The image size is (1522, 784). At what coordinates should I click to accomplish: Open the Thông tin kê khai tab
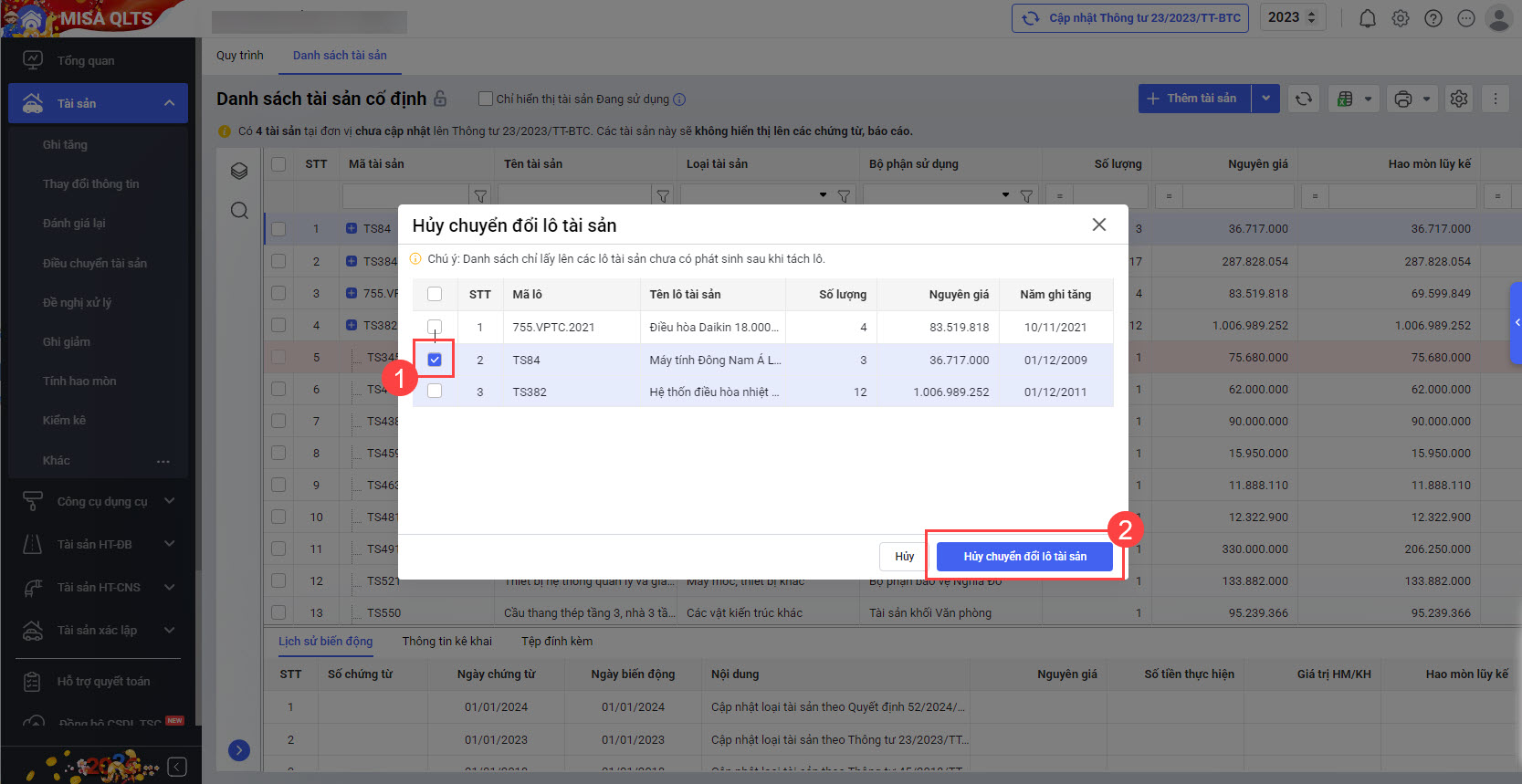(446, 642)
